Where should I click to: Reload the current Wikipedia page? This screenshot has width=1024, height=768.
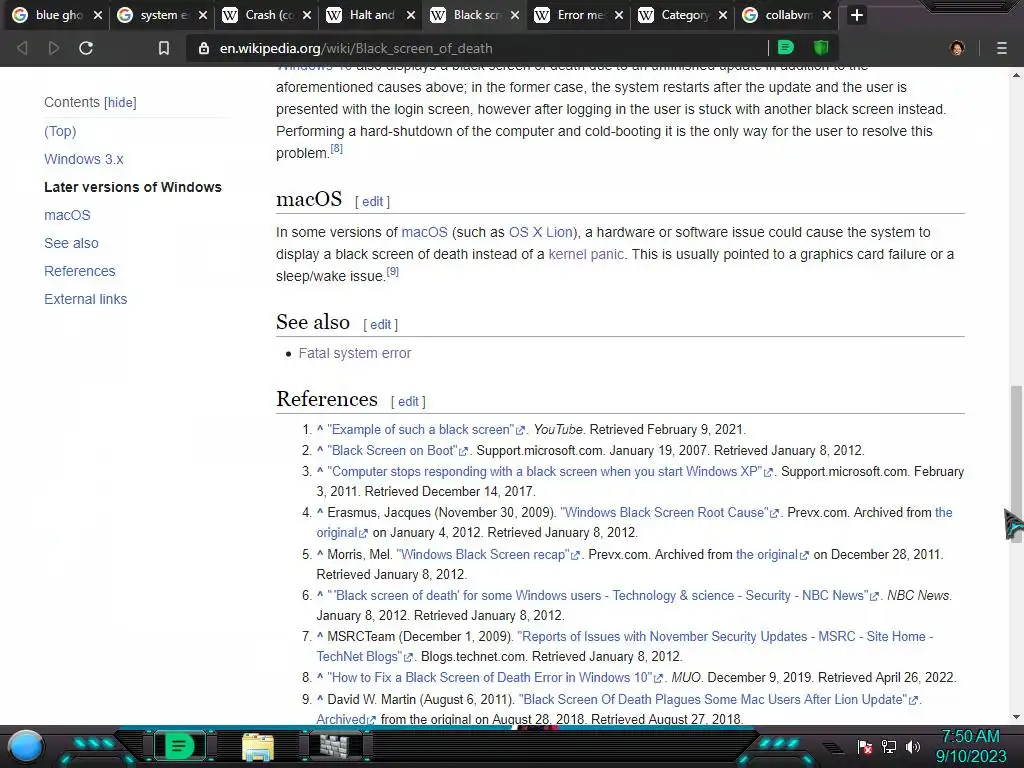86,48
